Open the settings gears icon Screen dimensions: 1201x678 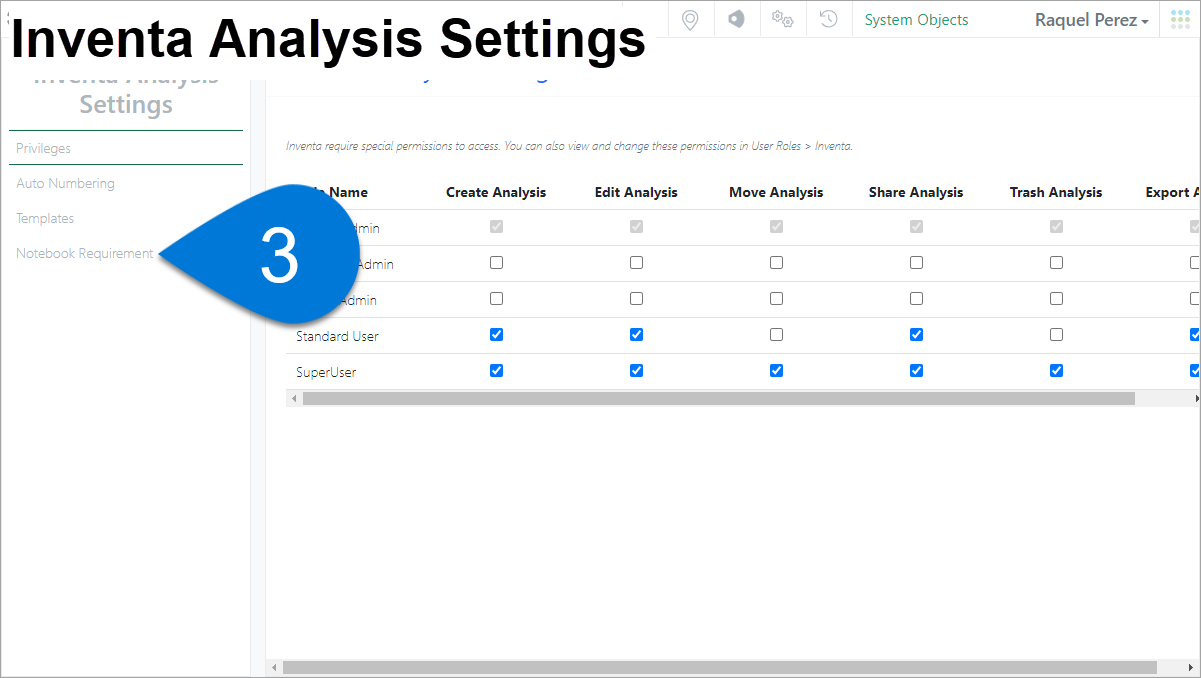coord(782,19)
